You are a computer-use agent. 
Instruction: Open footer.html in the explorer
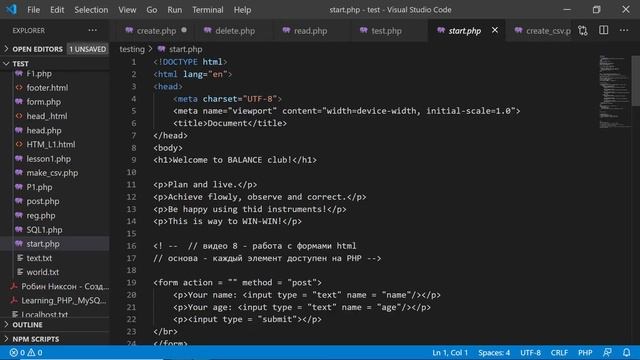click(47, 88)
